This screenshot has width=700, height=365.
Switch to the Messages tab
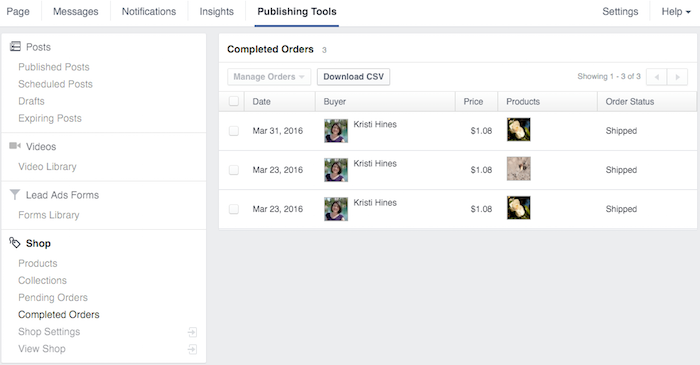click(75, 12)
